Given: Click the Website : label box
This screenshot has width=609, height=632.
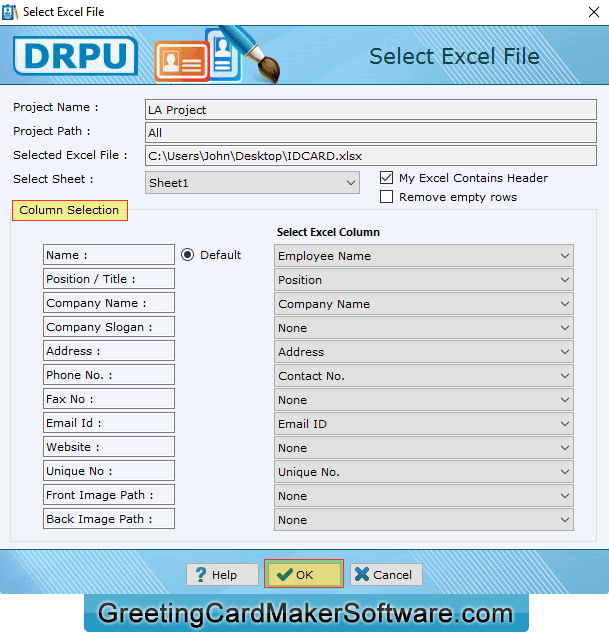Looking at the screenshot, I should click(109, 447).
